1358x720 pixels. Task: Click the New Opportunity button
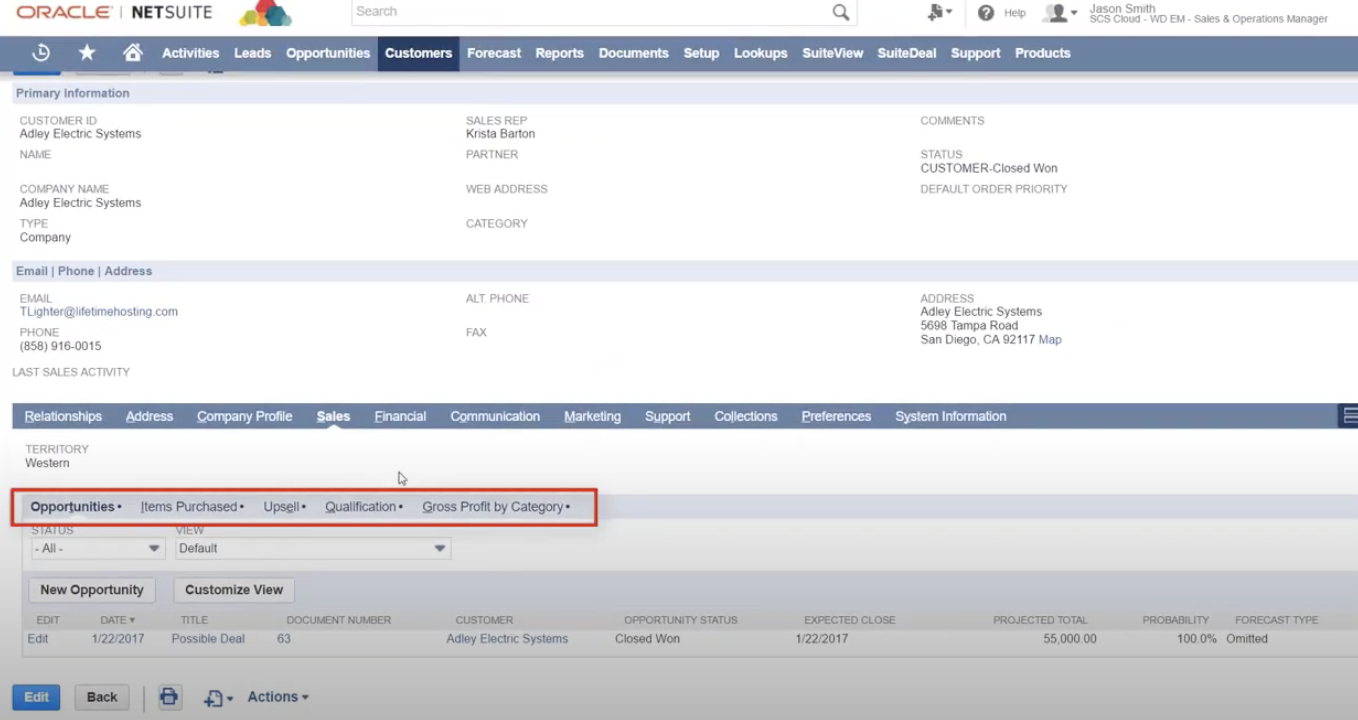92,590
